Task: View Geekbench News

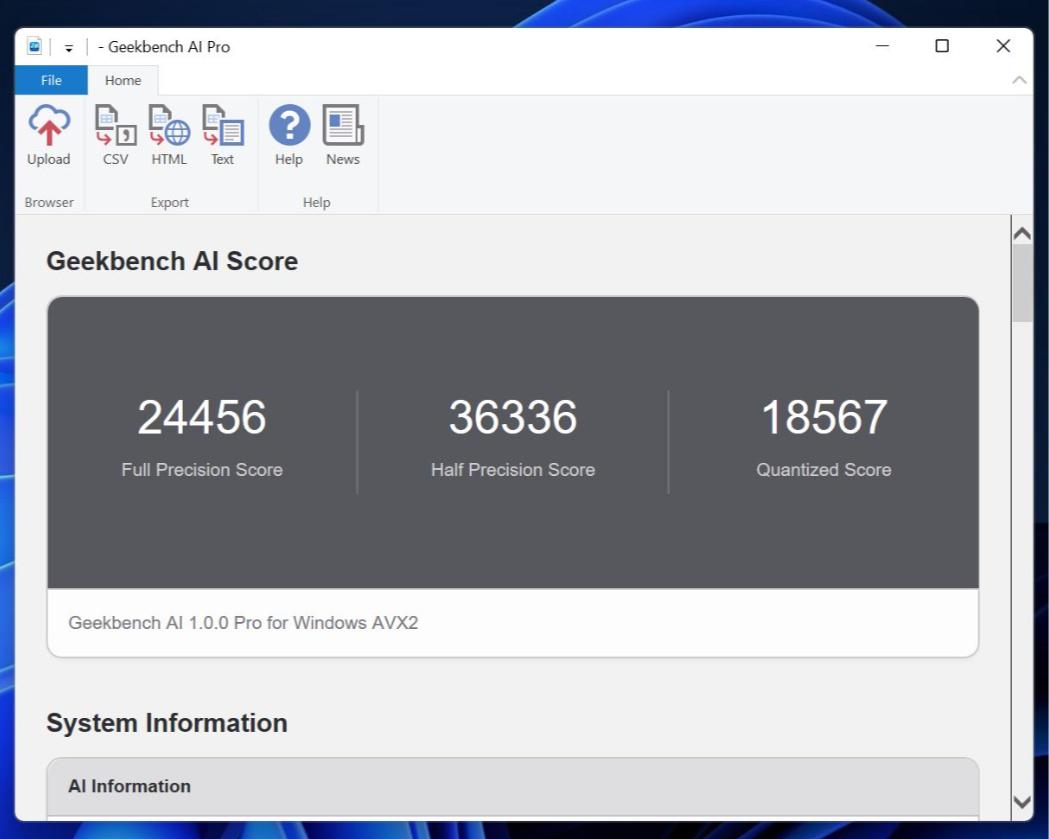Action: pyautogui.click(x=342, y=133)
